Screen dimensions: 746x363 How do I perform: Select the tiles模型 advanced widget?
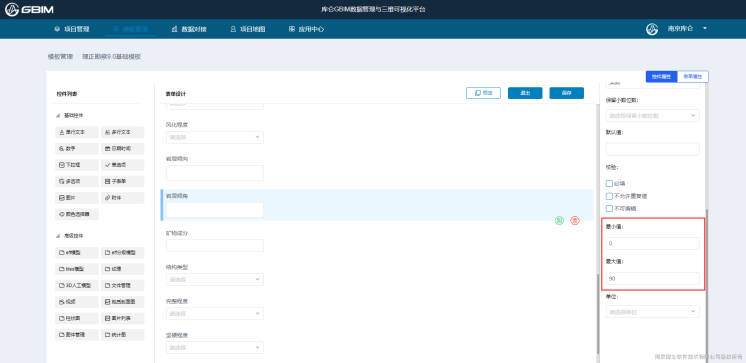(77, 269)
